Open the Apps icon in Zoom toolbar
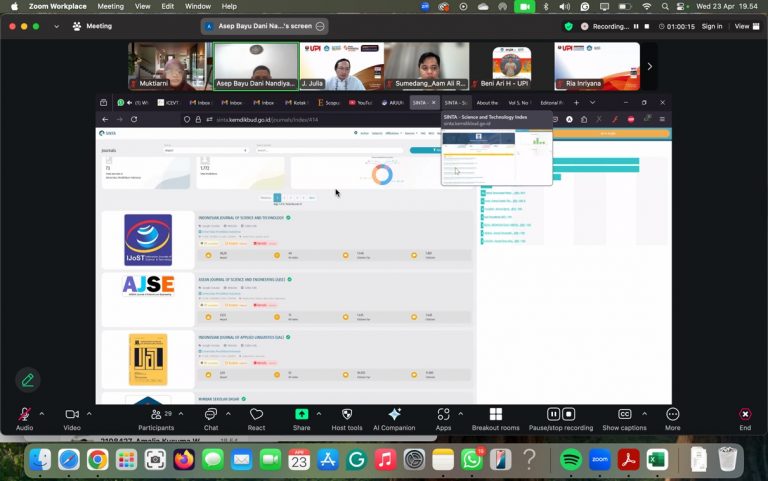 pyautogui.click(x=443, y=414)
